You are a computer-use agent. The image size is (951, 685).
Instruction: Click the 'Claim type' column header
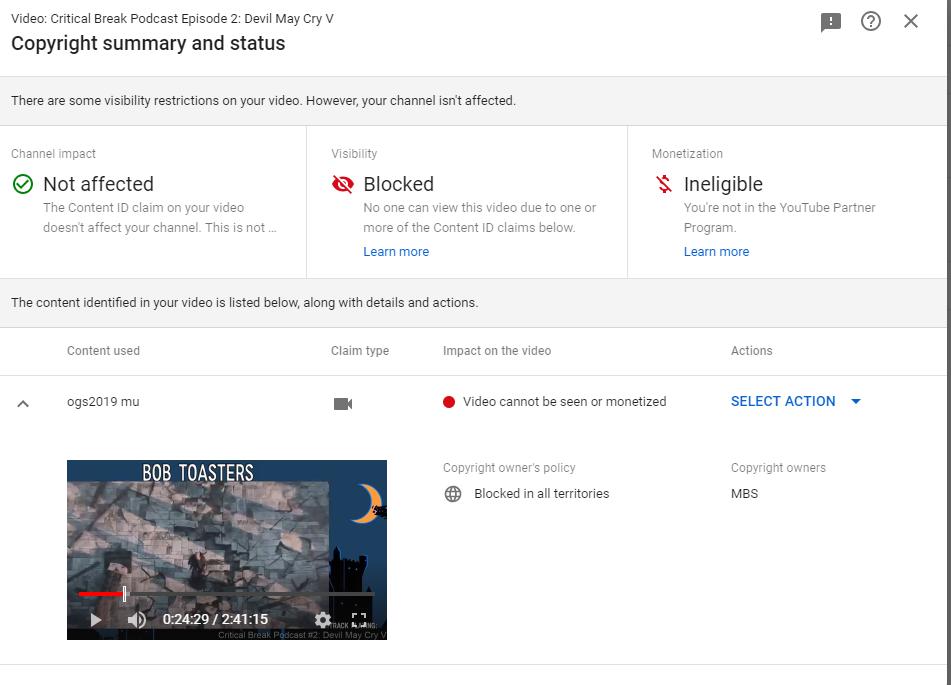(x=360, y=351)
